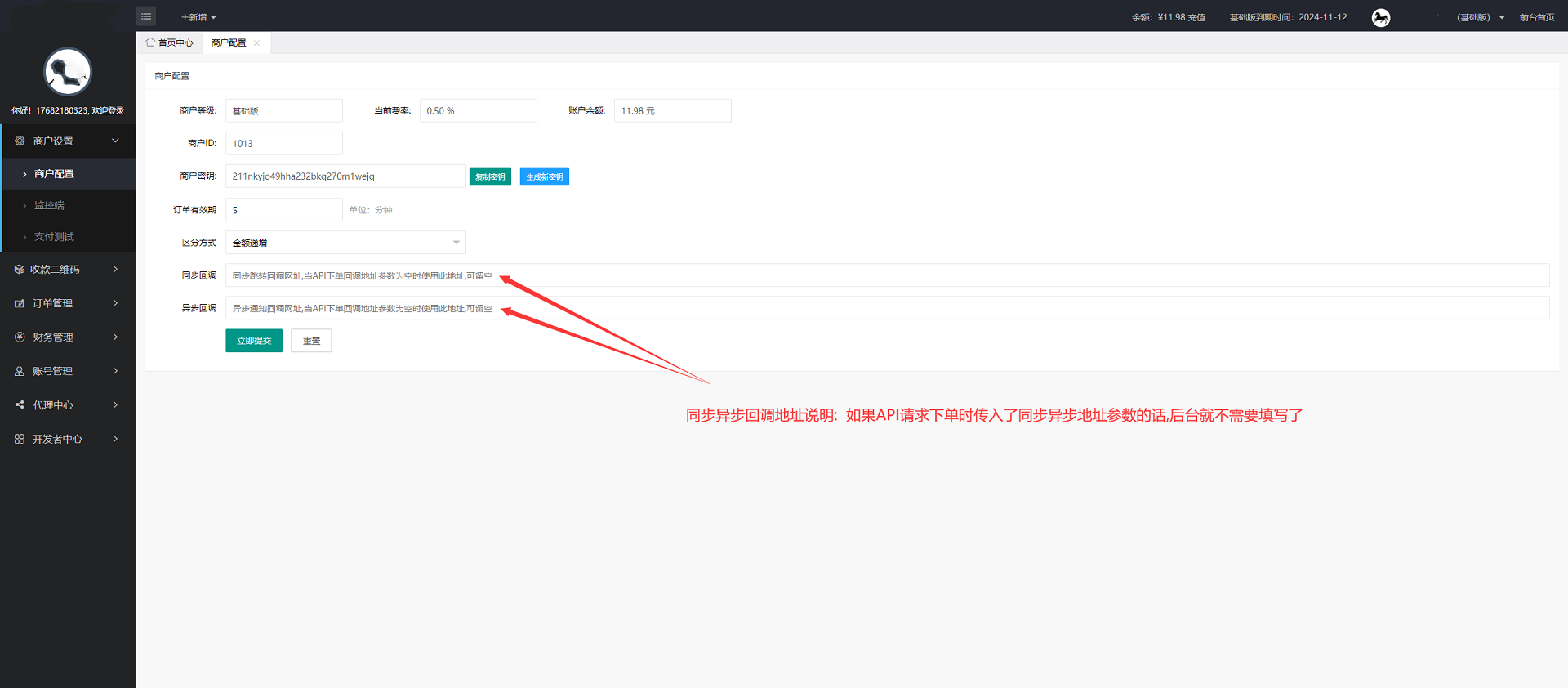Click the 商户设置 gear icon
The image size is (1568, 688).
[x=20, y=141]
